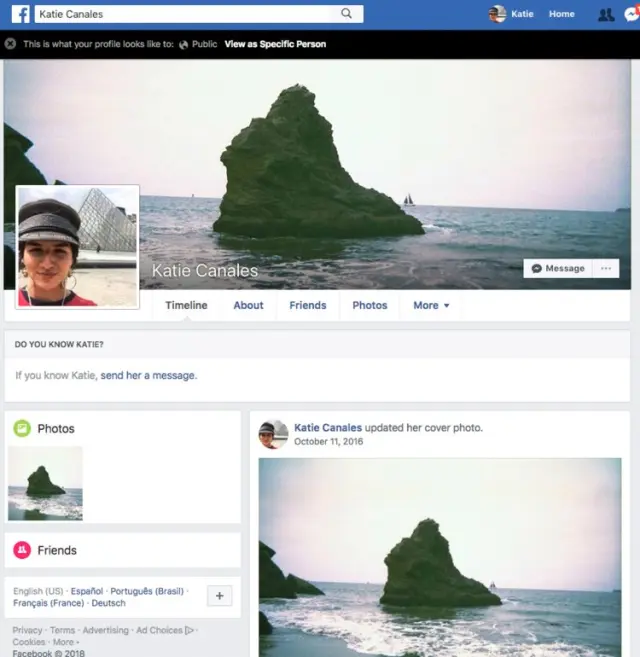Viewport: 640px width, 657px height.
Task: Expand the More dropdown tab
Action: click(x=431, y=305)
